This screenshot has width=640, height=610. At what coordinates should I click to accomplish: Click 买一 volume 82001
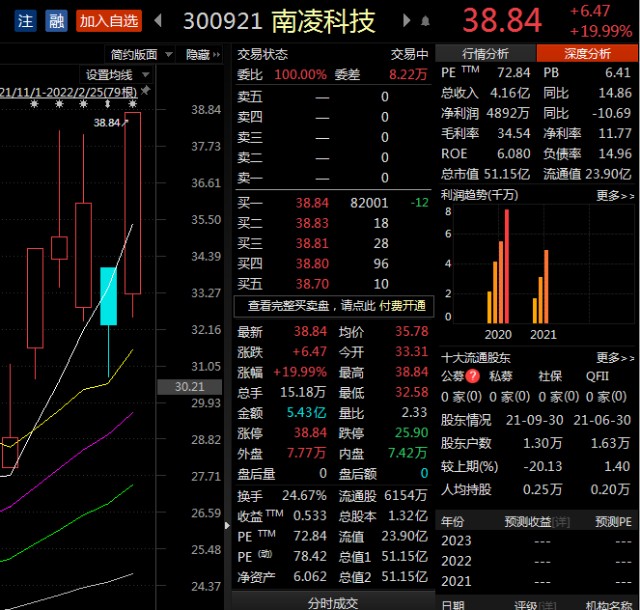[369, 203]
